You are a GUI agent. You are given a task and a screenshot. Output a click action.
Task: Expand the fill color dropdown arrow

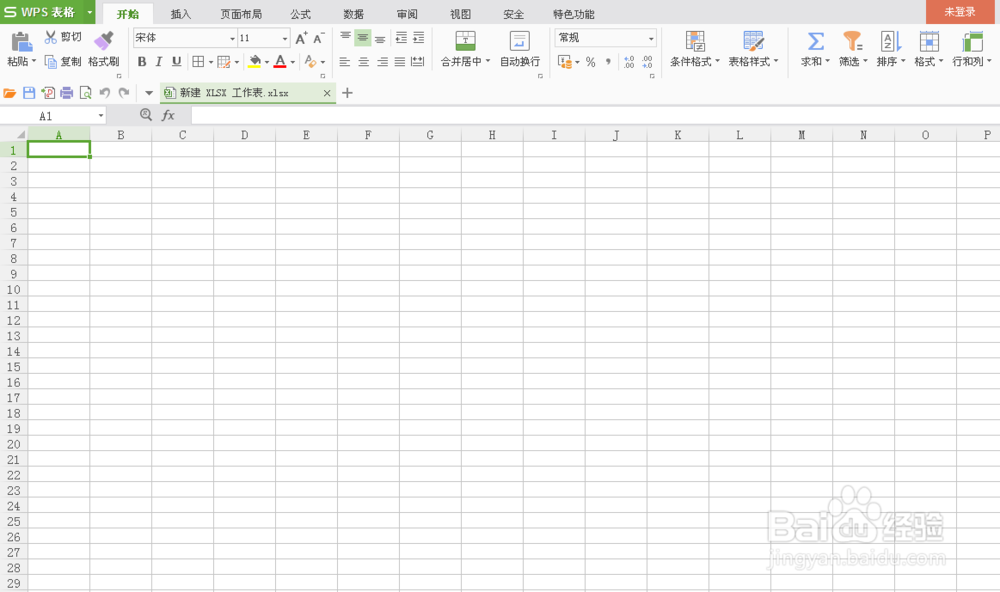[x=267, y=62]
